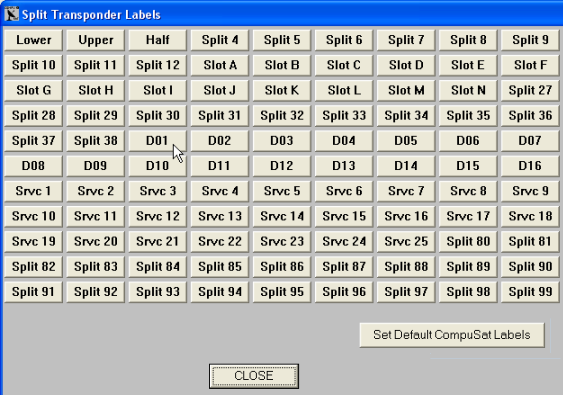Click the Split 80 button

(468, 241)
